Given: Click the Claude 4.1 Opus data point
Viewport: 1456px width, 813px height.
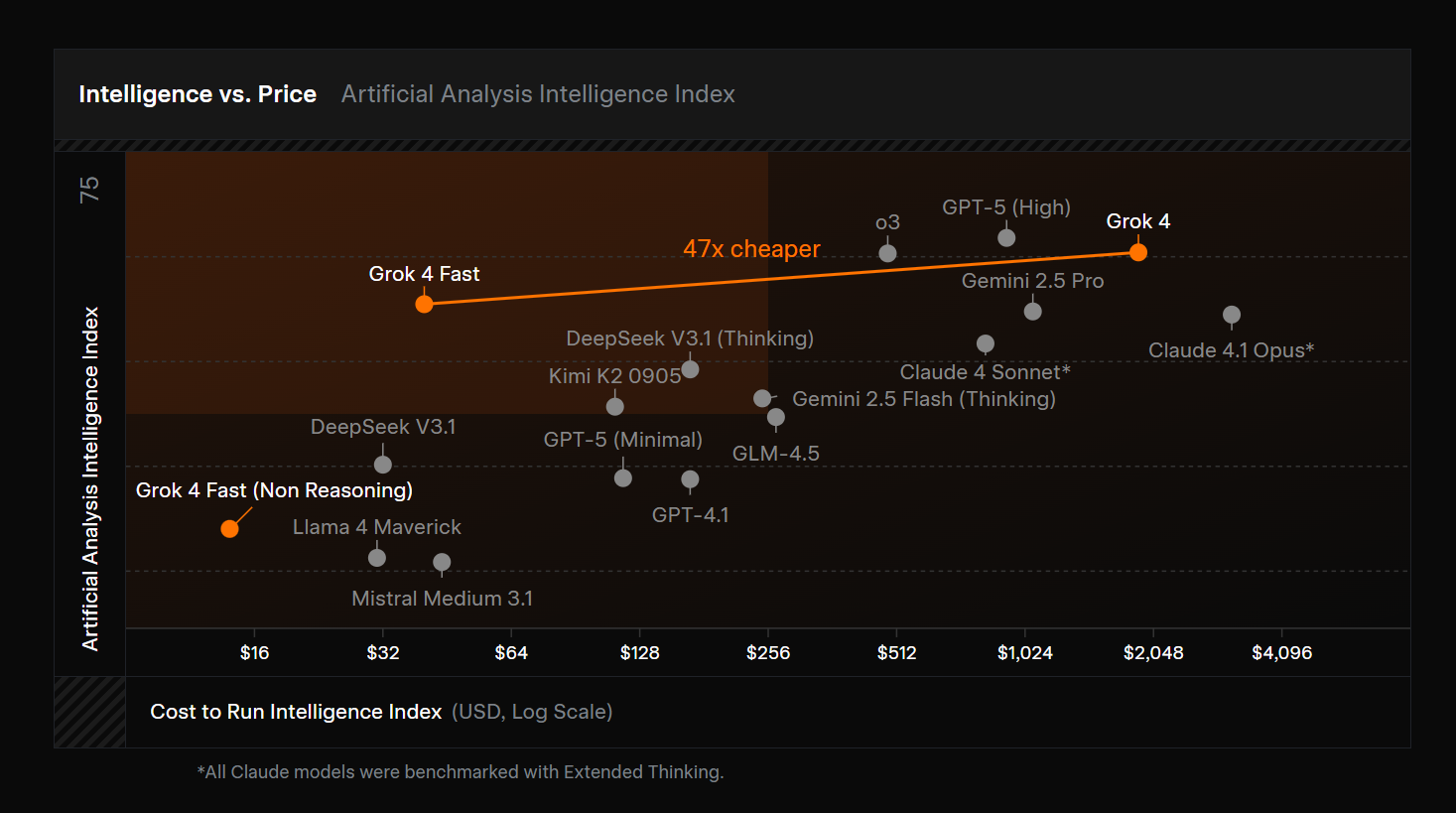Looking at the screenshot, I should point(1232,315).
